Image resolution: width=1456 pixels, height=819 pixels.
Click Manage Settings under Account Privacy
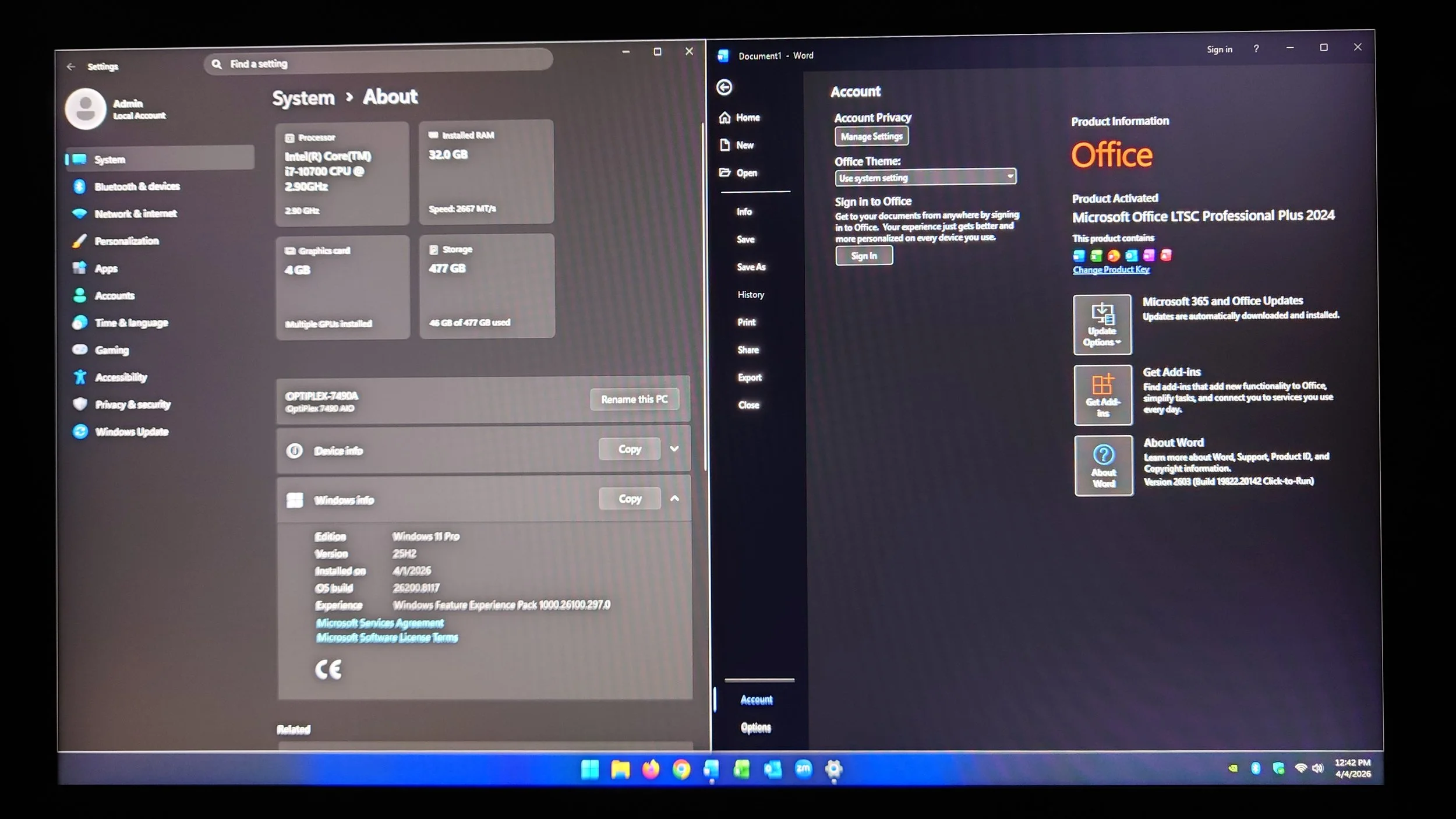point(871,136)
